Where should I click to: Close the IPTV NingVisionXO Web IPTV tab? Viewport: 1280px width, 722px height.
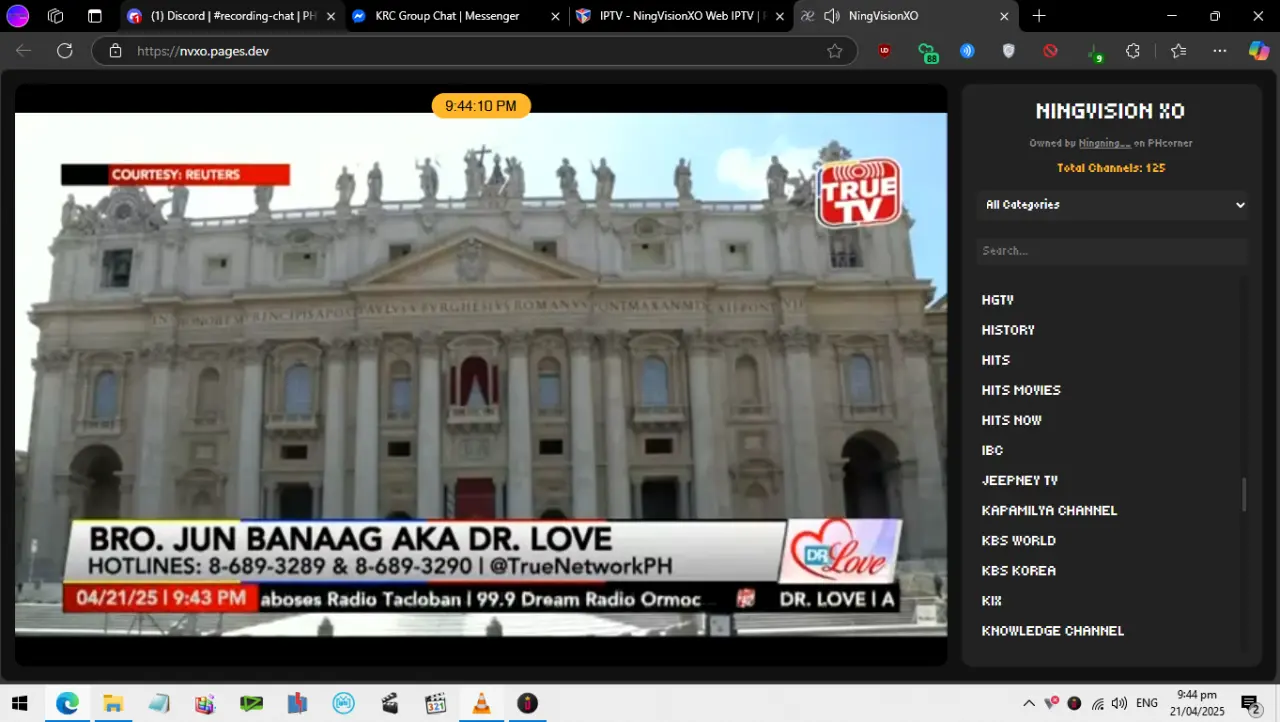[x=779, y=16]
